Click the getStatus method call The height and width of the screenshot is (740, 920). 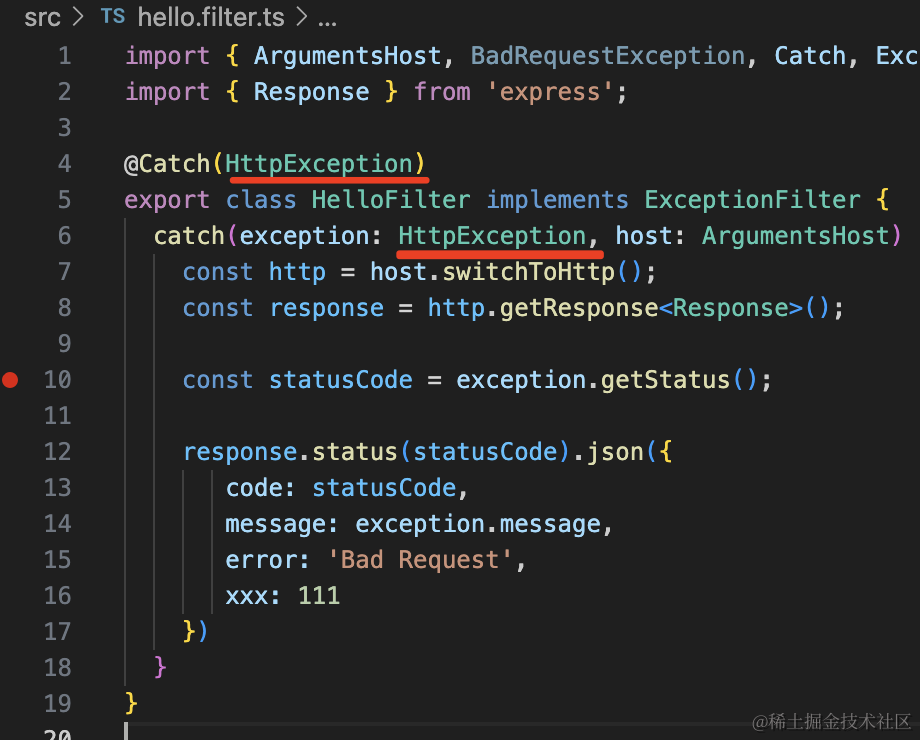tap(665, 380)
